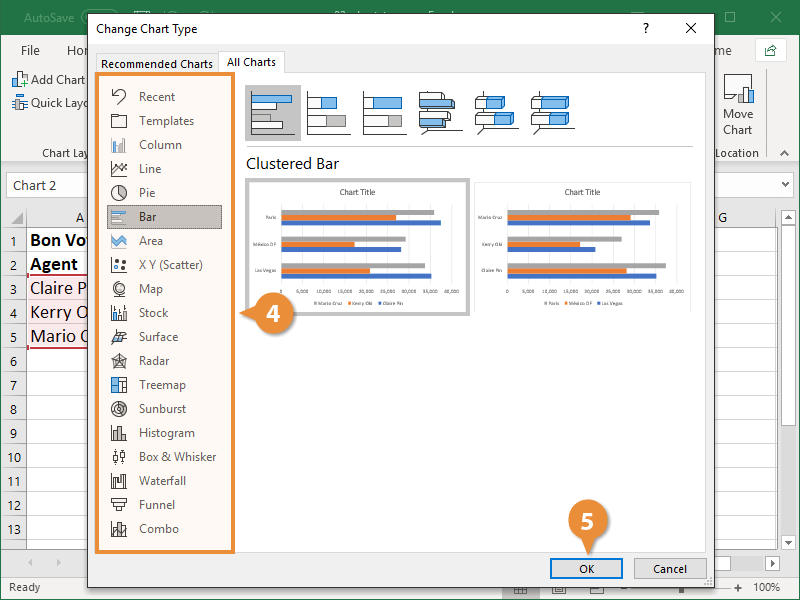Choose the Combo chart category
Image resolution: width=800 pixels, height=600 pixels.
(164, 529)
